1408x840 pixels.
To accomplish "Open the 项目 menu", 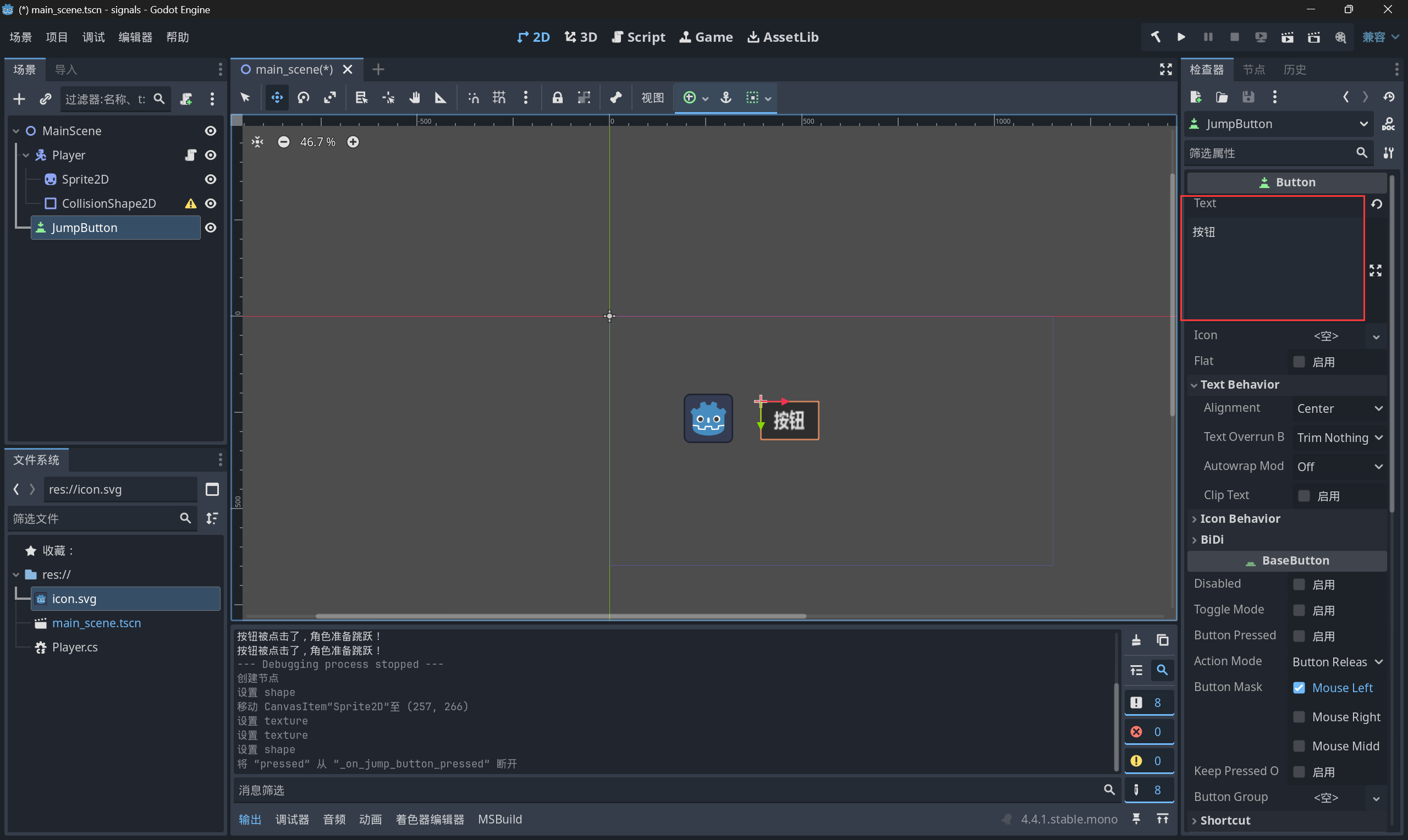I will click(x=57, y=37).
